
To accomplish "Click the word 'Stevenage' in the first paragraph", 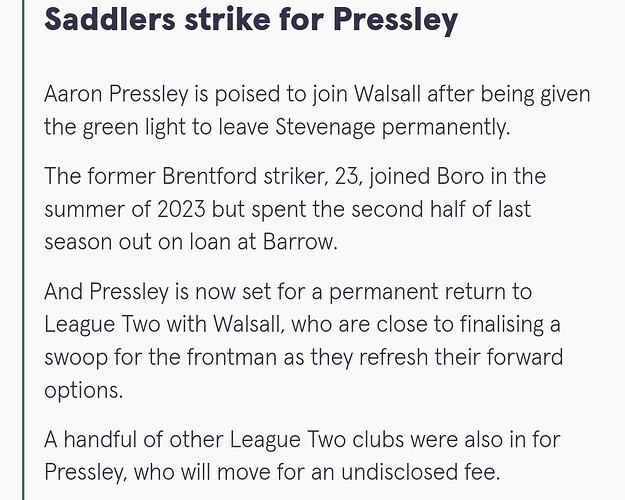I will [325, 128].
